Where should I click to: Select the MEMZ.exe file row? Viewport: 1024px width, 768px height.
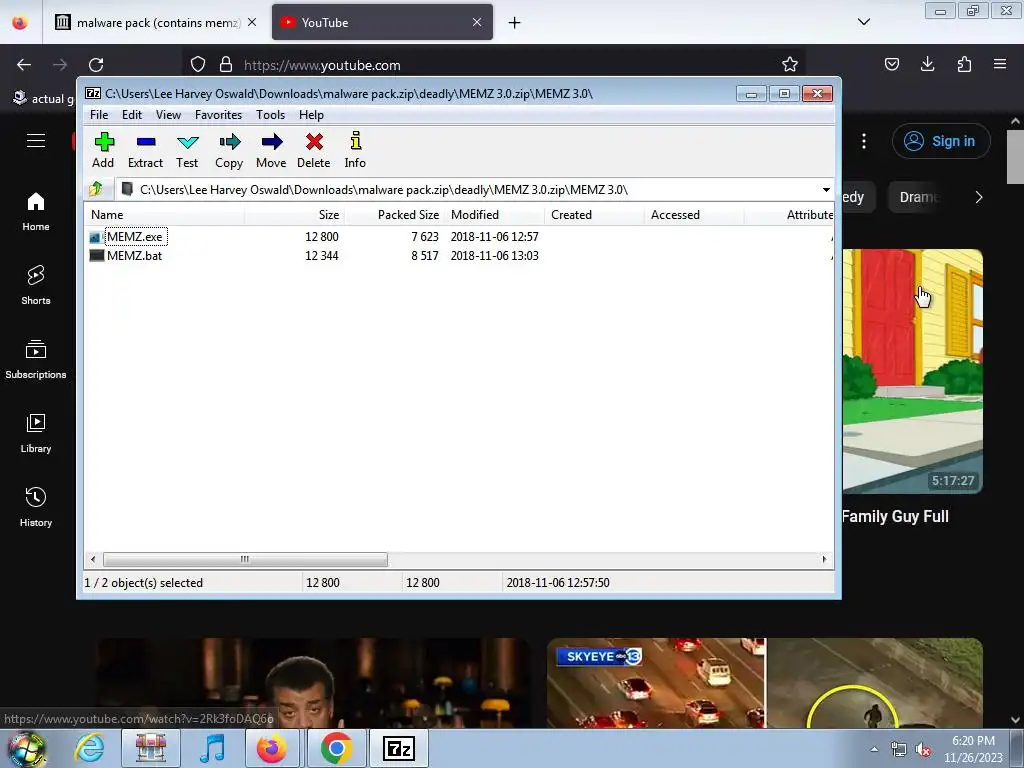coord(460,236)
